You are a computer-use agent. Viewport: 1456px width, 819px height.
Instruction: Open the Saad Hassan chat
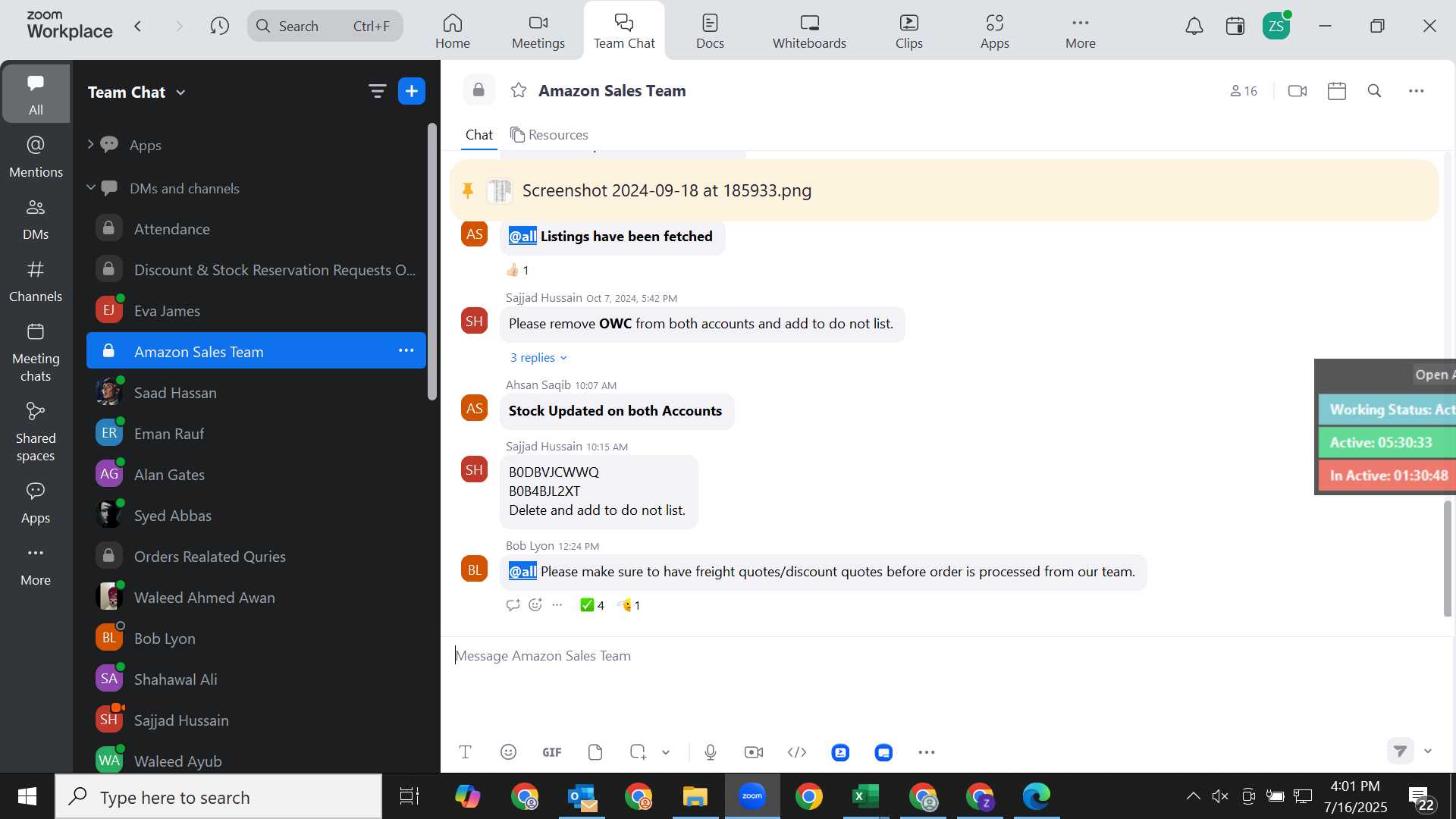pos(256,392)
